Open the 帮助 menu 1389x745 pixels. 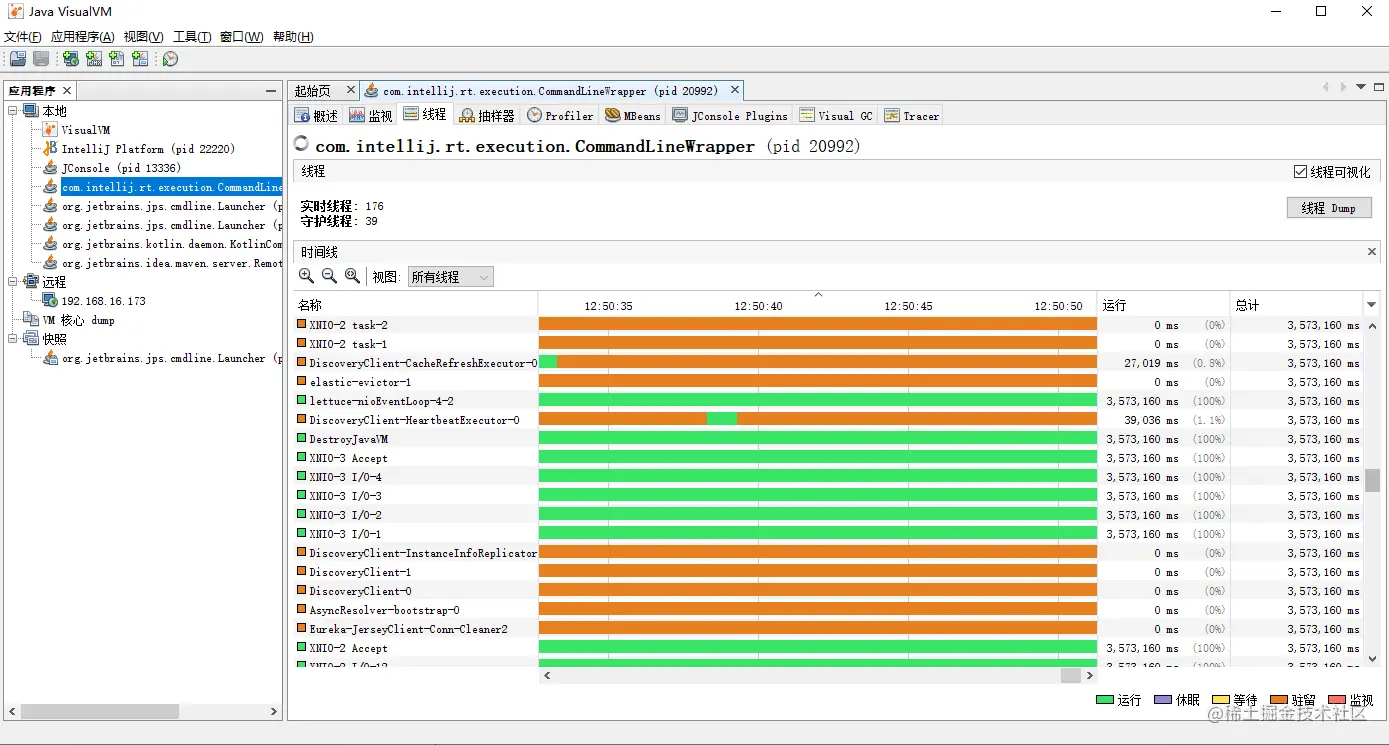(x=293, y=37)
